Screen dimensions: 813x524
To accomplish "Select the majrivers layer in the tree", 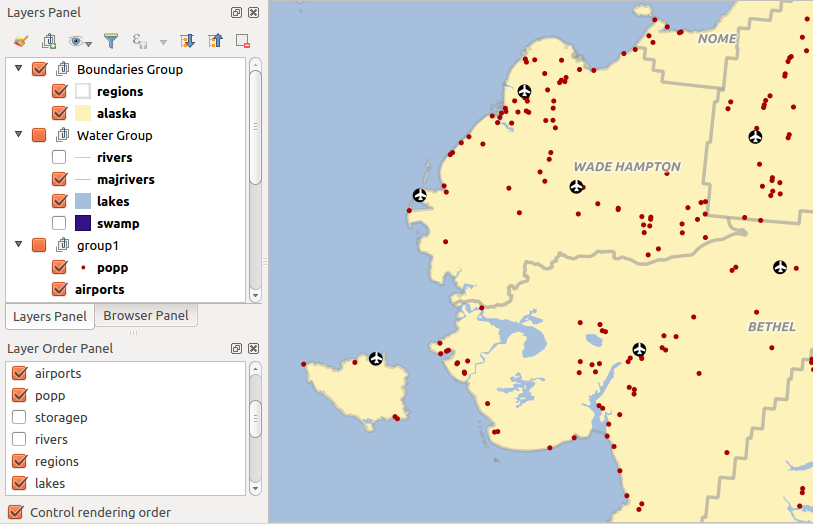I will [x=125, y=179].
